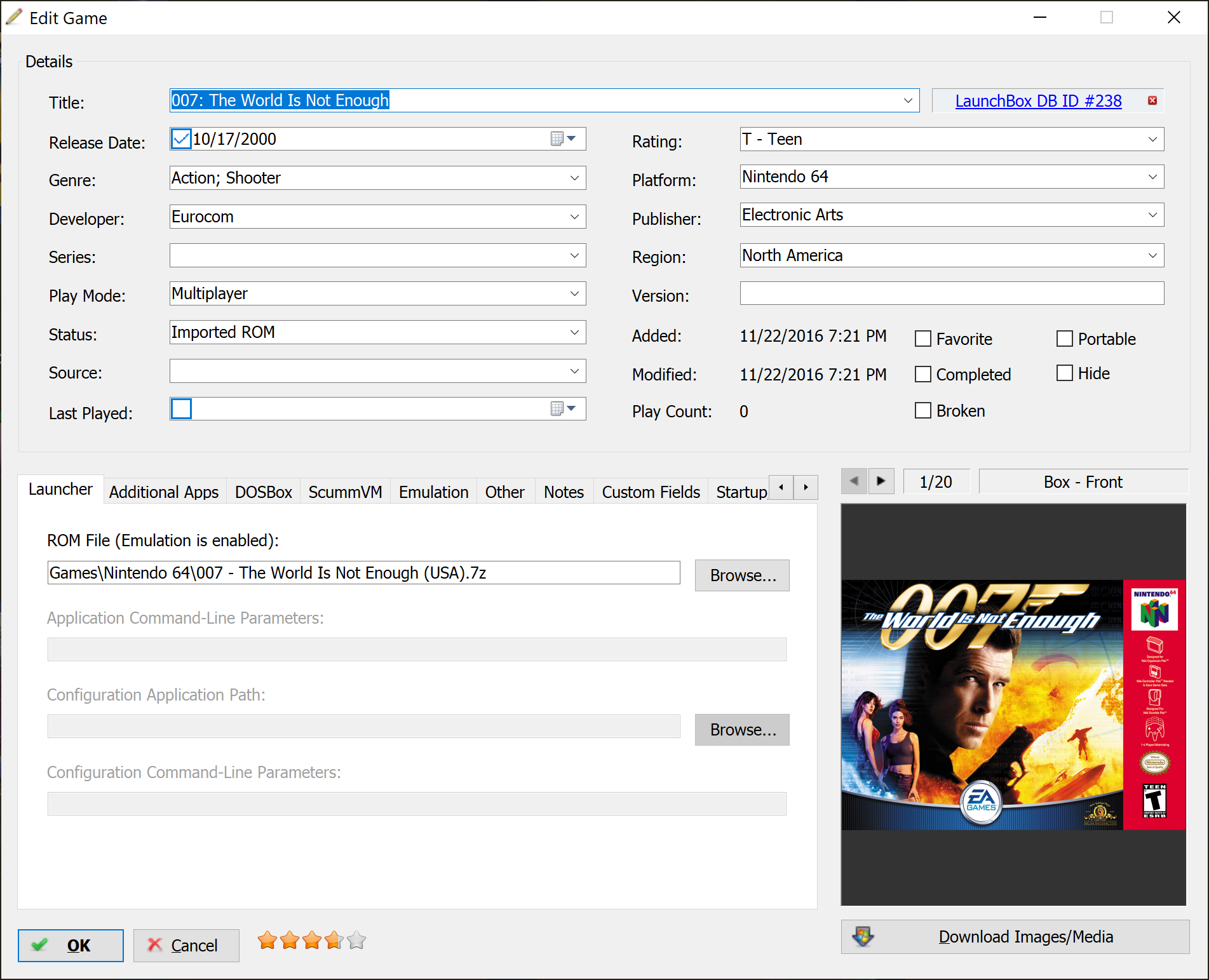
Task: Click Download Images/Media button
Action: coord(1015,936)
